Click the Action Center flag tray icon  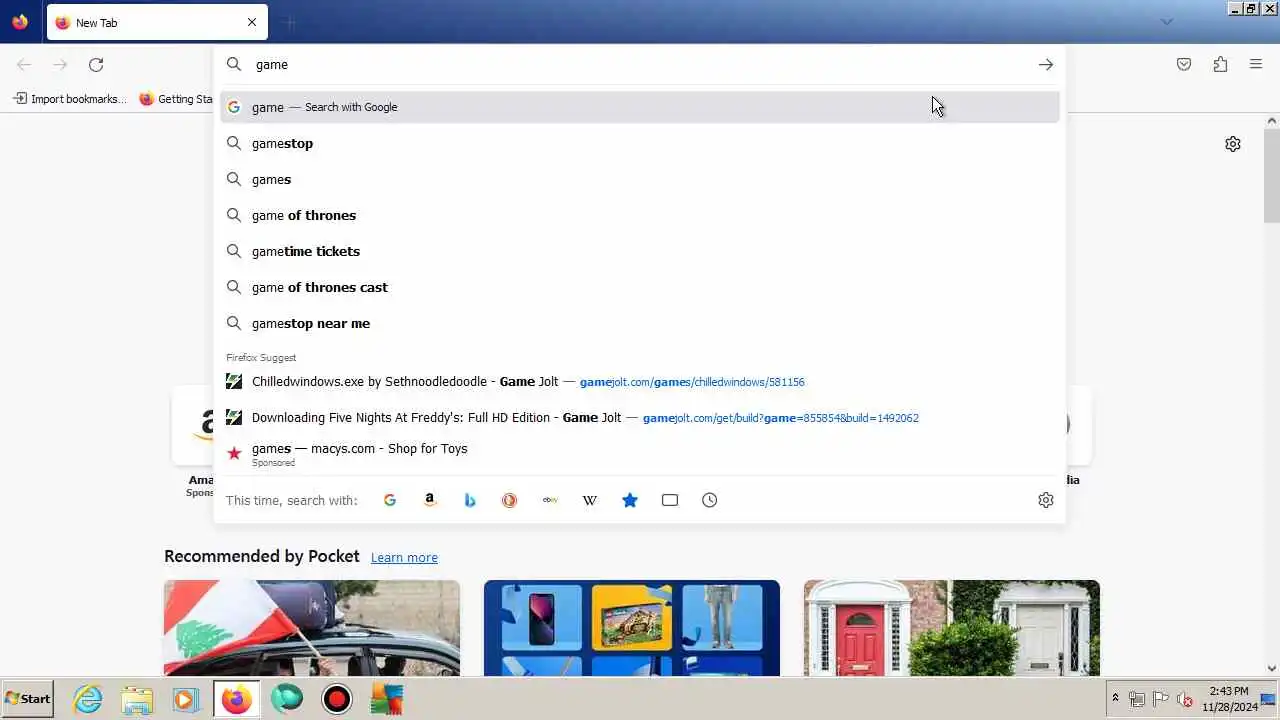(x=1160, y=699)
